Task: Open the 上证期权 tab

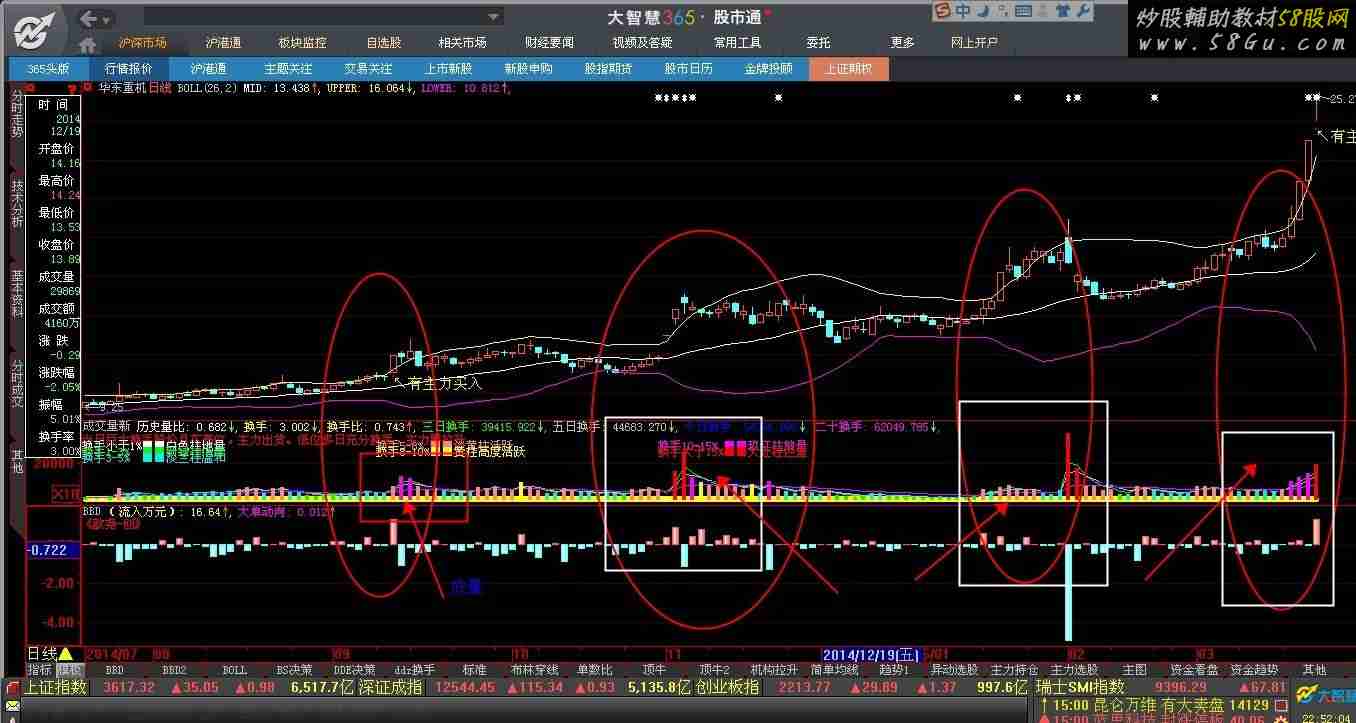Action: point(848,69)
